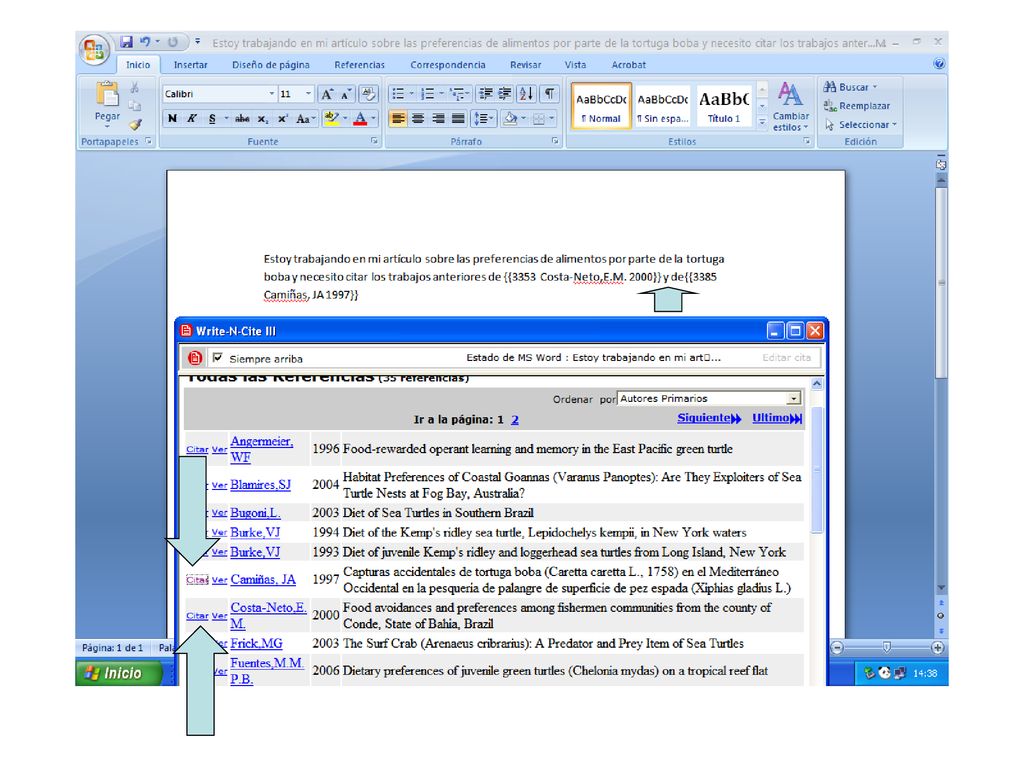The width and height of the screenshot is (1024, 768).
Task: Open the Change Case (Aa) dropdown
Action: point(305,118)
